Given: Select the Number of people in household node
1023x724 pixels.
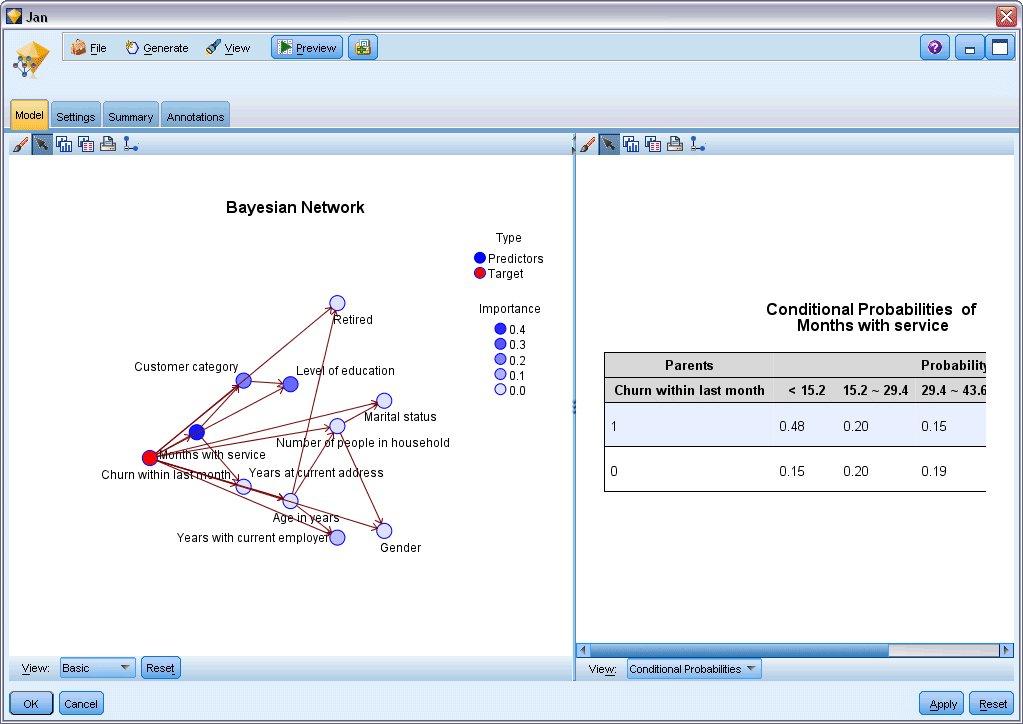Looking at the screenshot, I should tap(337, 426).
